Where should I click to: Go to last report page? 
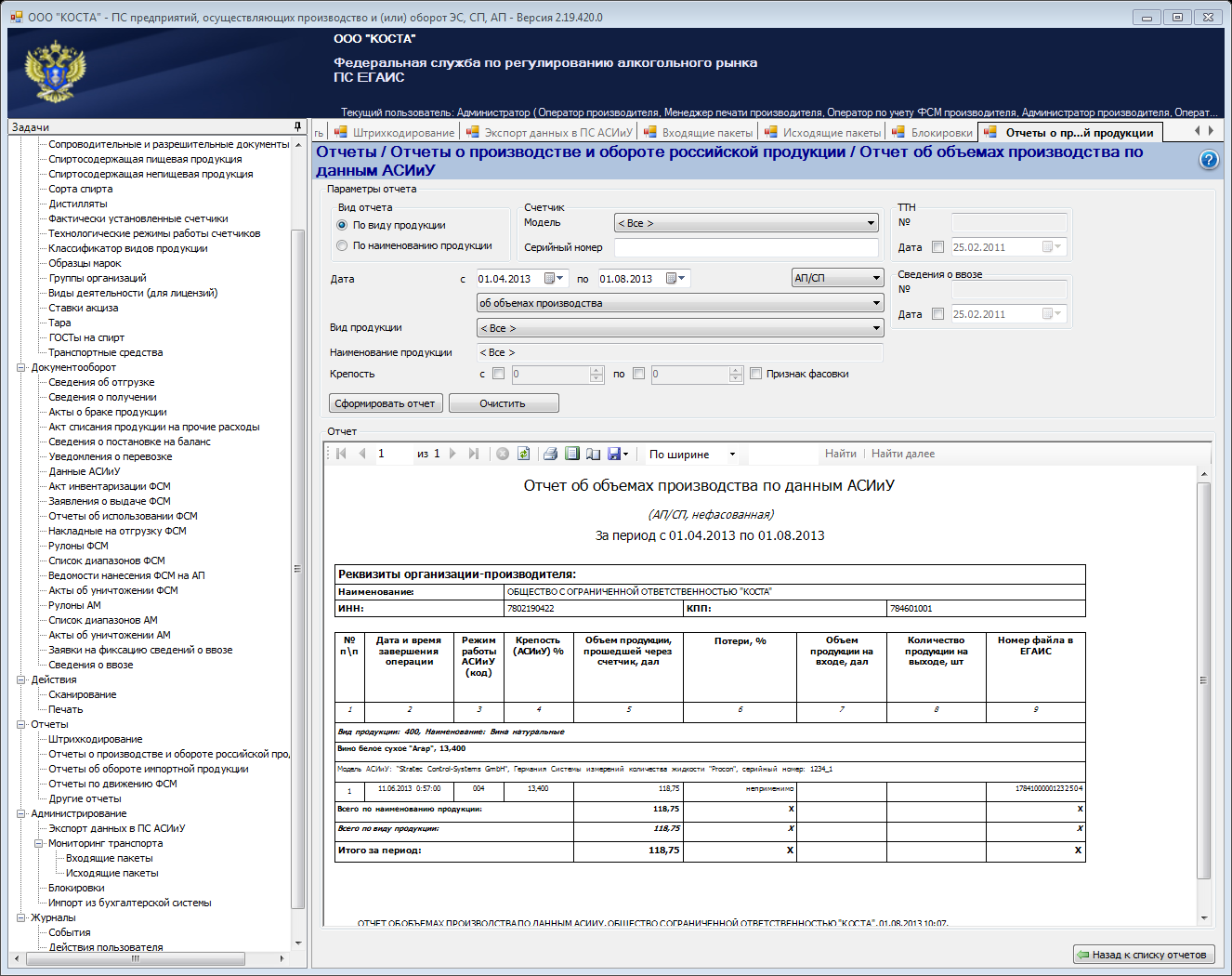click(474, 454)
